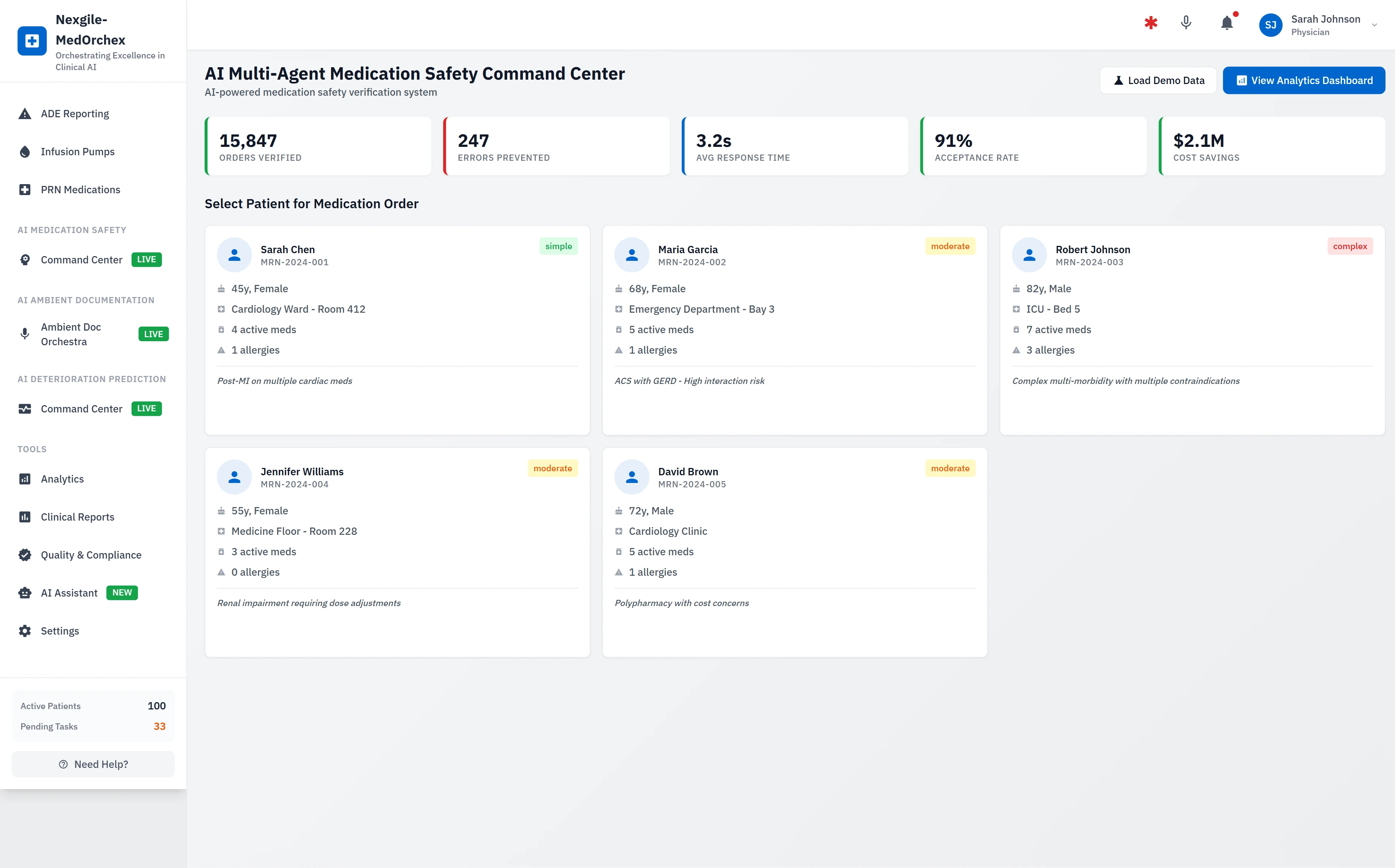Click the Quality & Compliance shield icon
Screen dimensions: 1395x868
pos(25,555)
